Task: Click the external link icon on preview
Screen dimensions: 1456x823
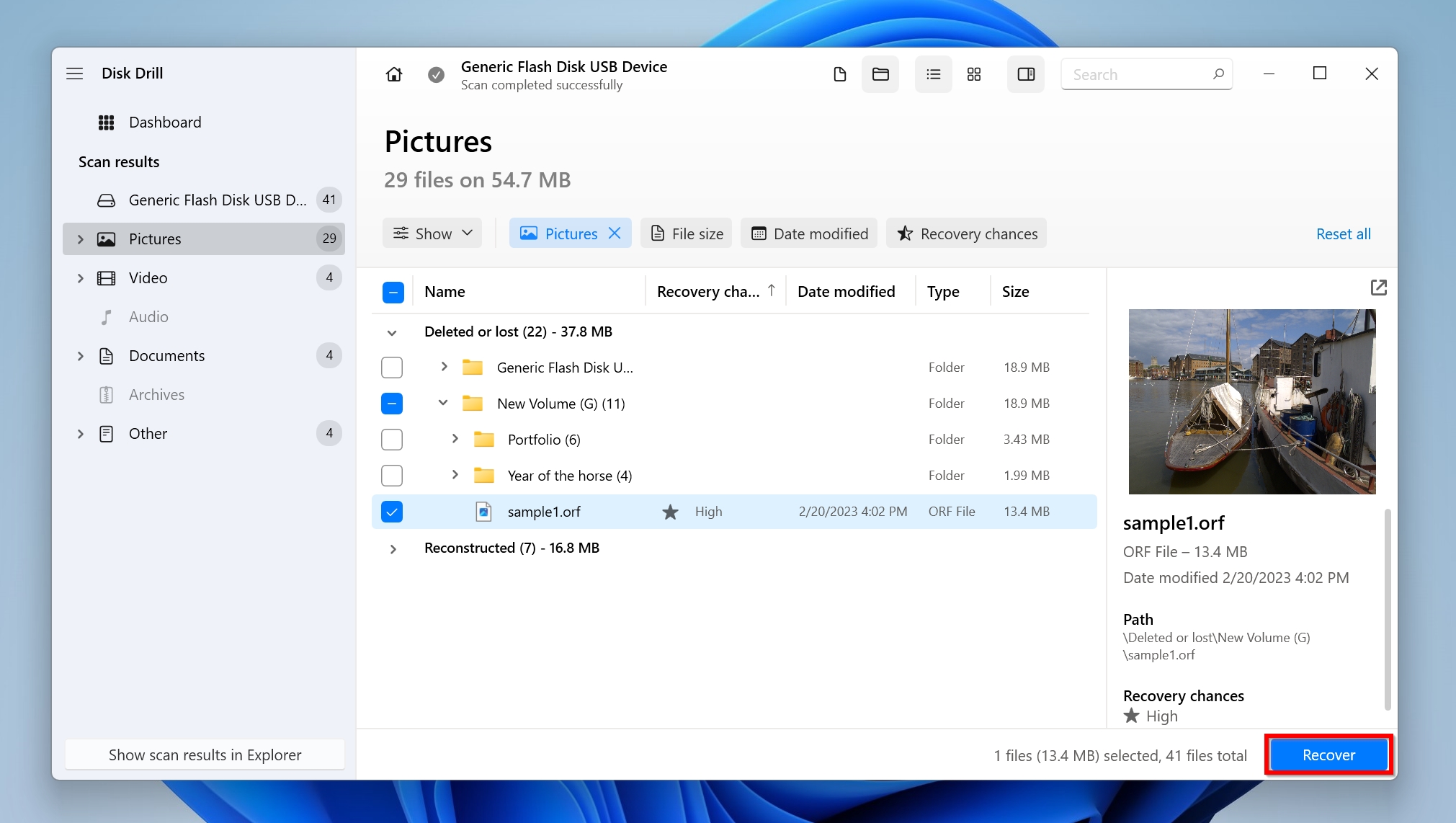Action: tap(1378, 288)
